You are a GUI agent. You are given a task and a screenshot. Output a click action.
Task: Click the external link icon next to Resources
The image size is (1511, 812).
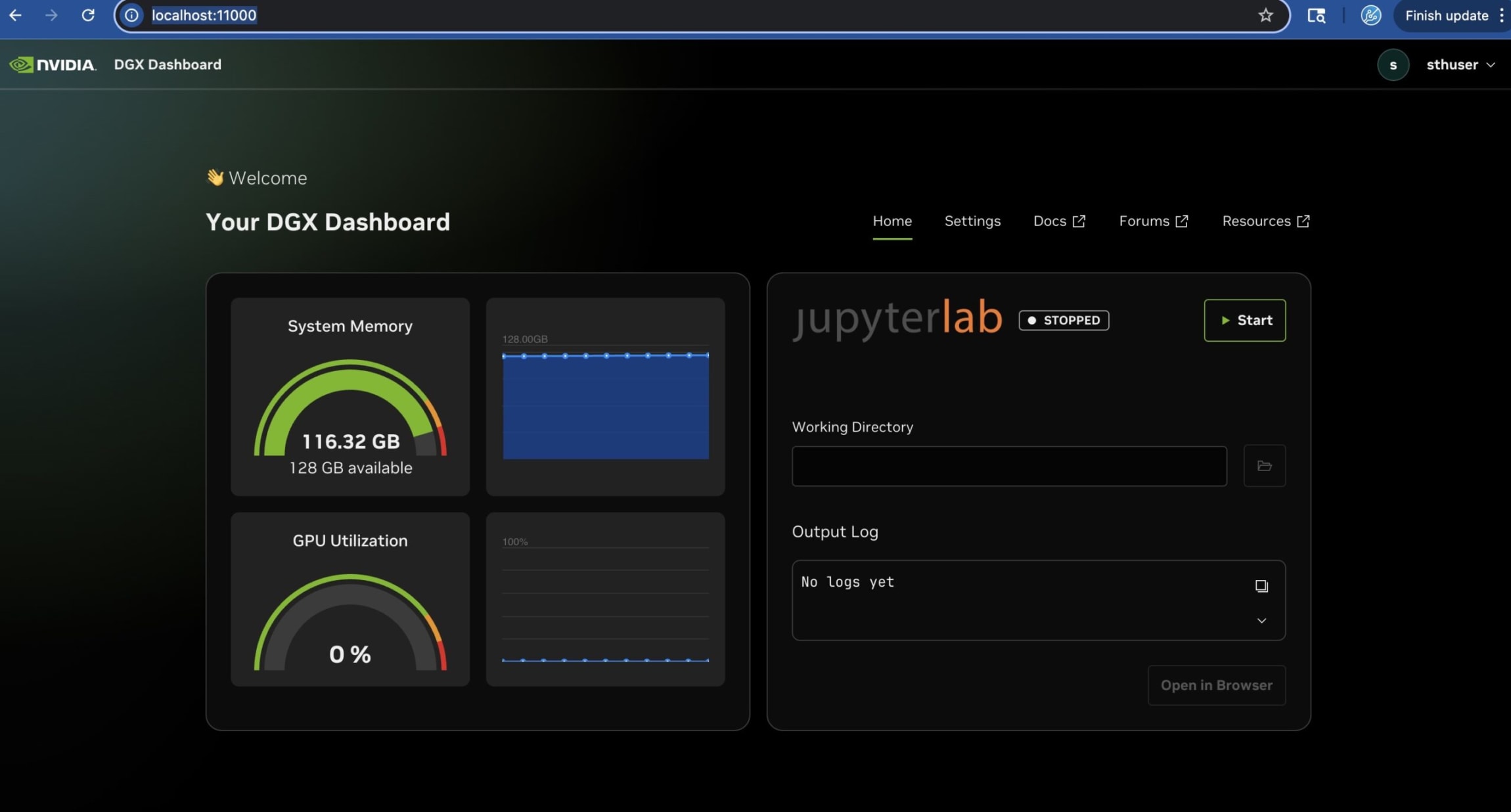1304,221
